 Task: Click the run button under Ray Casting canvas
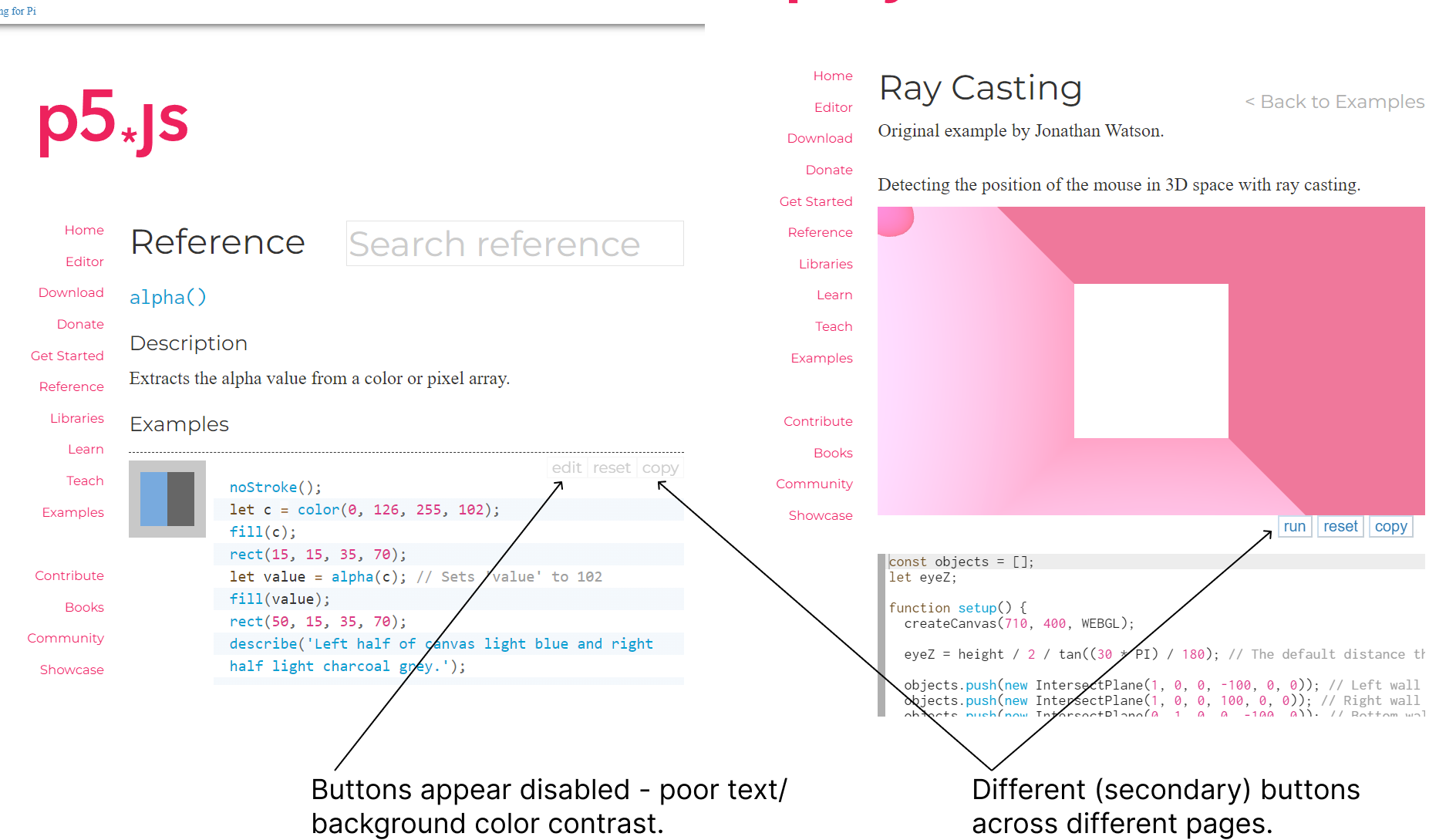(x=1295, y=527)
